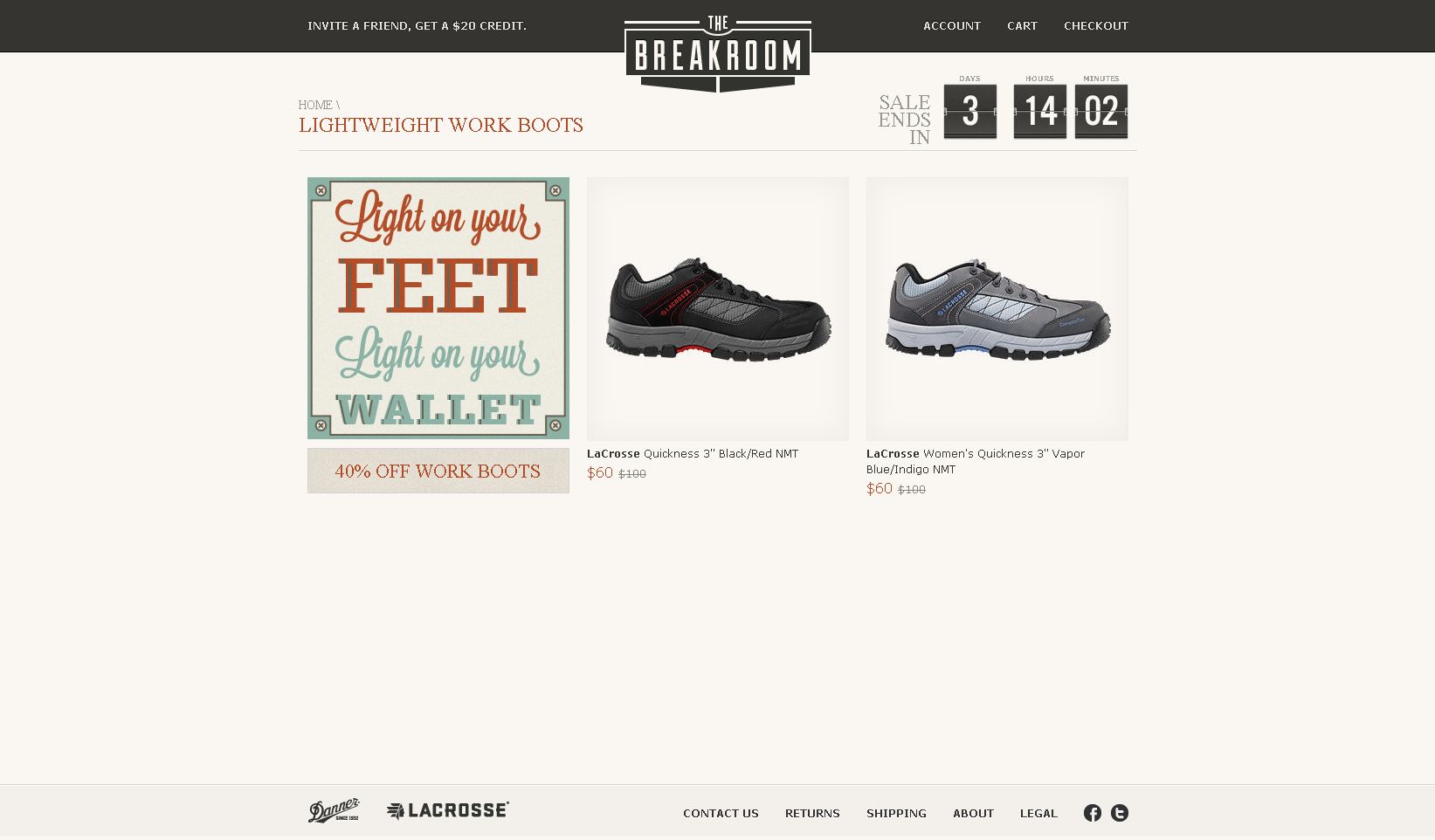Select the Vapor Blue/Indigo women's shoe image
The height and width of the screenshot is (840, 1435).
(x=997, y=309)
